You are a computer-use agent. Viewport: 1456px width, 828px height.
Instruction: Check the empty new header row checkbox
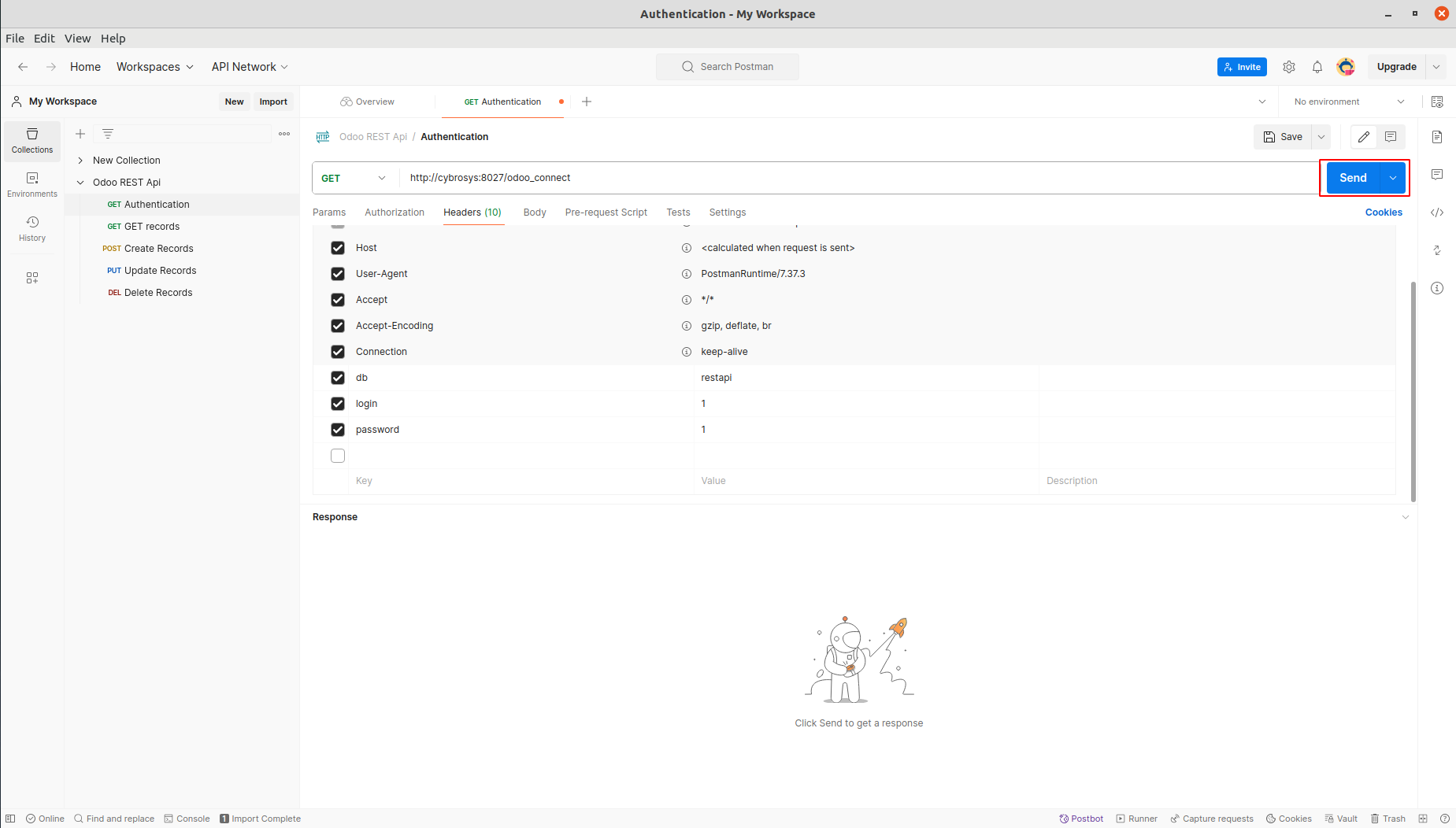tap(338, 456)
